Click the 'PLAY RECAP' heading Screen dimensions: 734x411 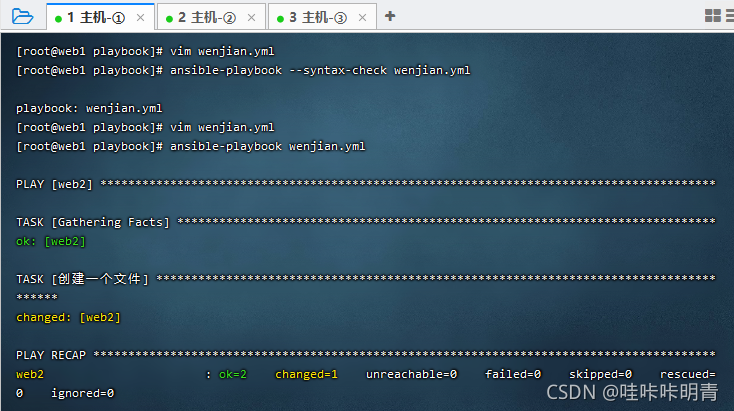click(51, 355)
